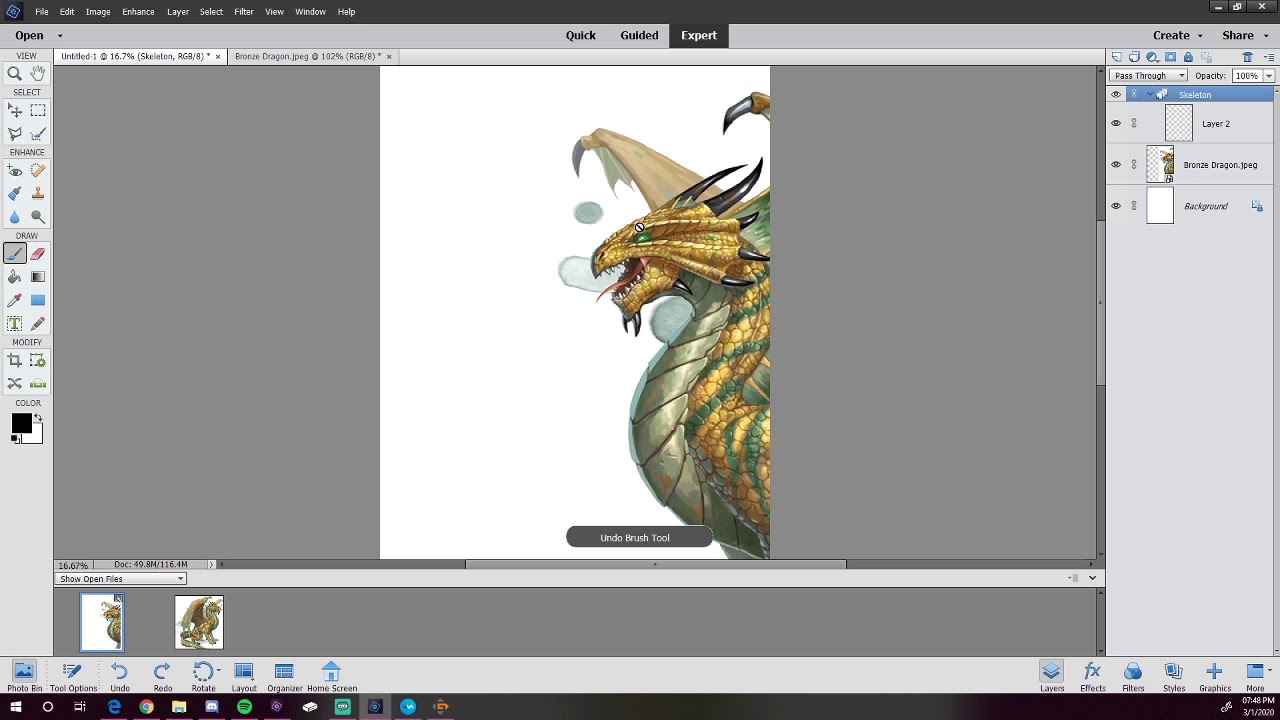This screenshot has height=720, width=1280.
Task: Select the Polygonal Lasso tool
Action: point(15,134)
